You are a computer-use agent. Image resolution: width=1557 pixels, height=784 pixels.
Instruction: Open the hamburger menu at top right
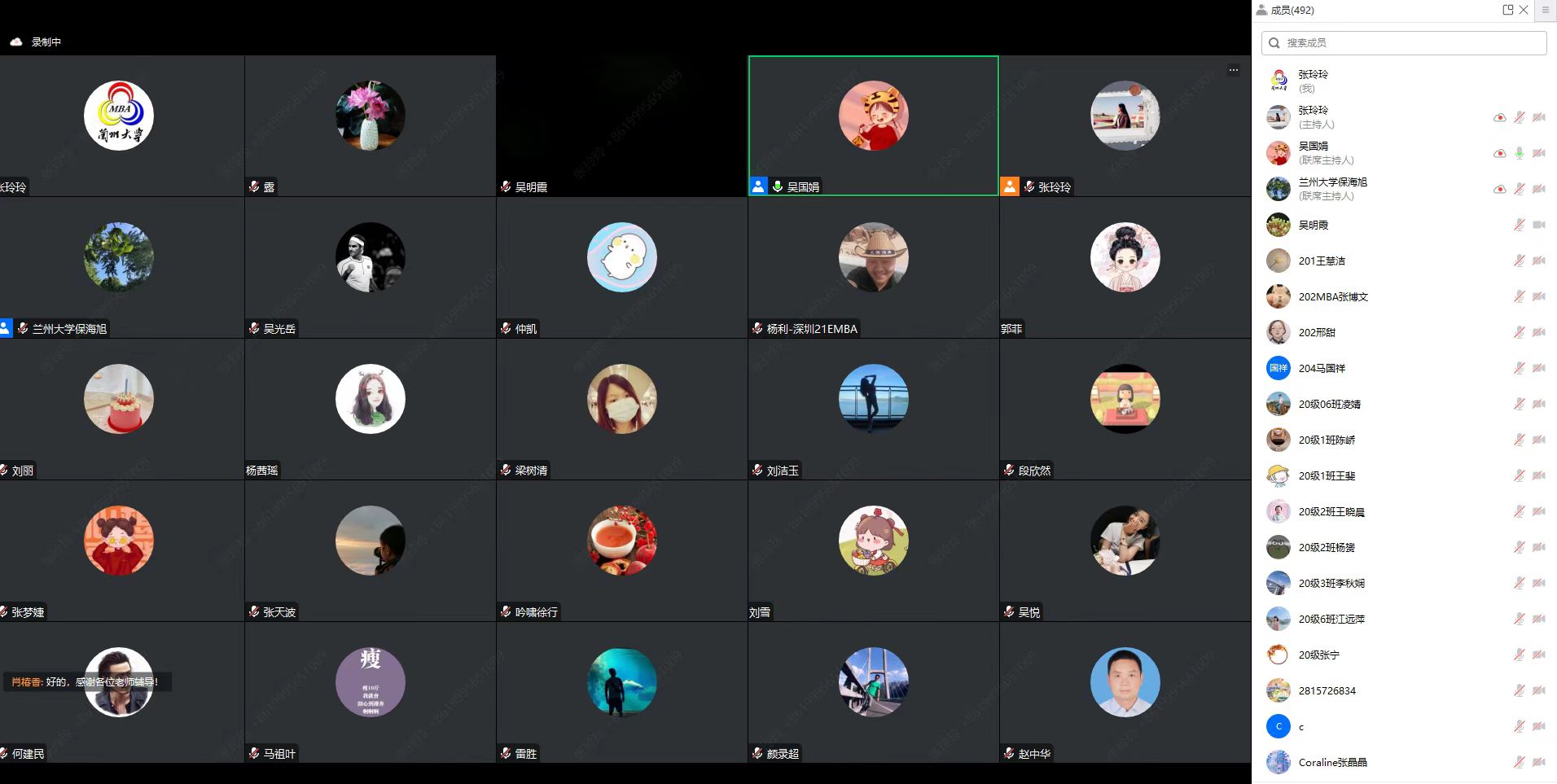click(1545, 10)
